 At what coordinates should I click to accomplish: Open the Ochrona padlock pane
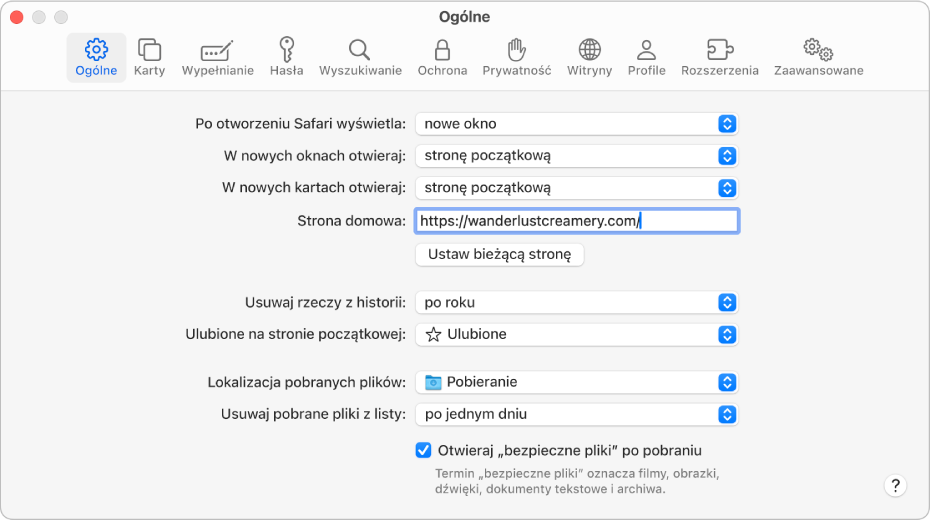click(x=442, y=57)
